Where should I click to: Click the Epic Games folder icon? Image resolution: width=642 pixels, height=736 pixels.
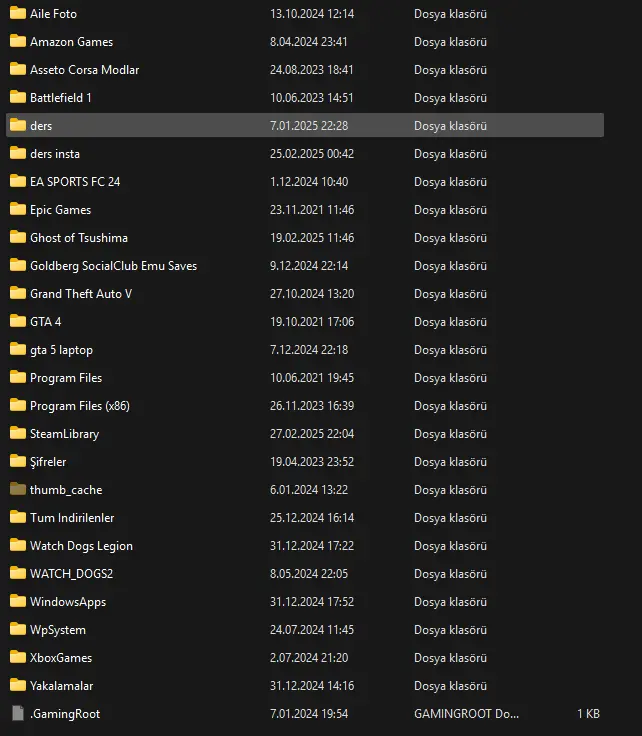pyautogui.click(x=18, y=209)
